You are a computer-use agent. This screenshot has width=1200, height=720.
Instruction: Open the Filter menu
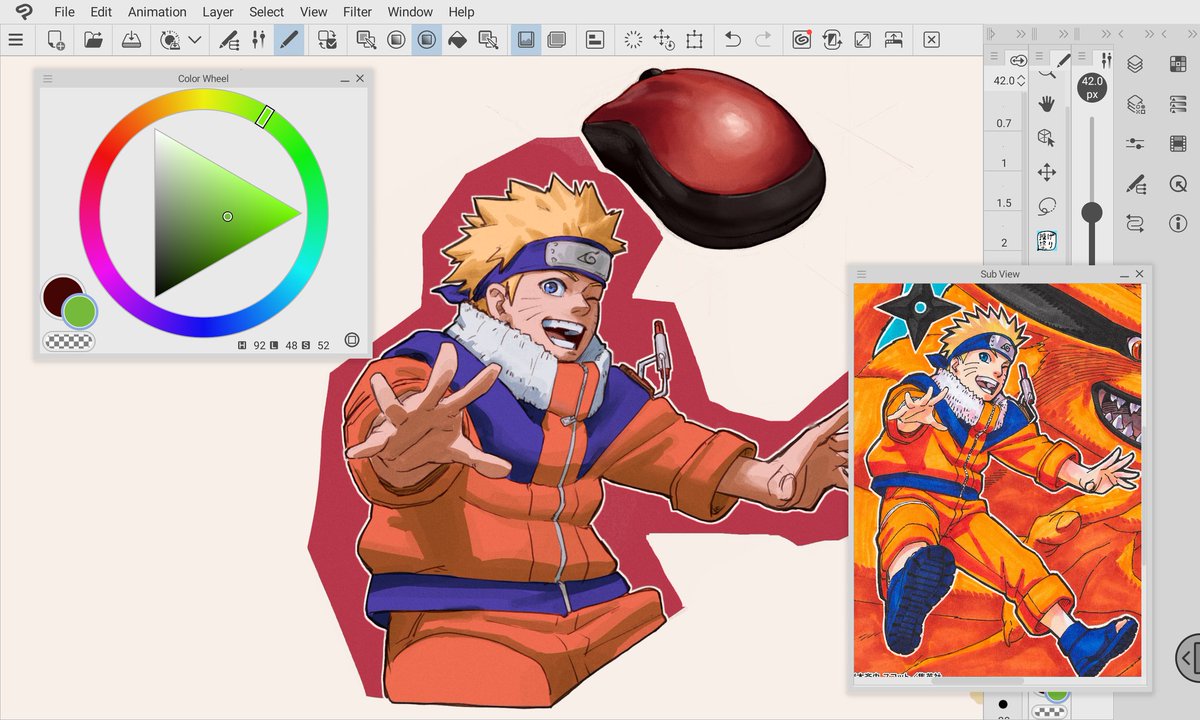pos(357,12)
